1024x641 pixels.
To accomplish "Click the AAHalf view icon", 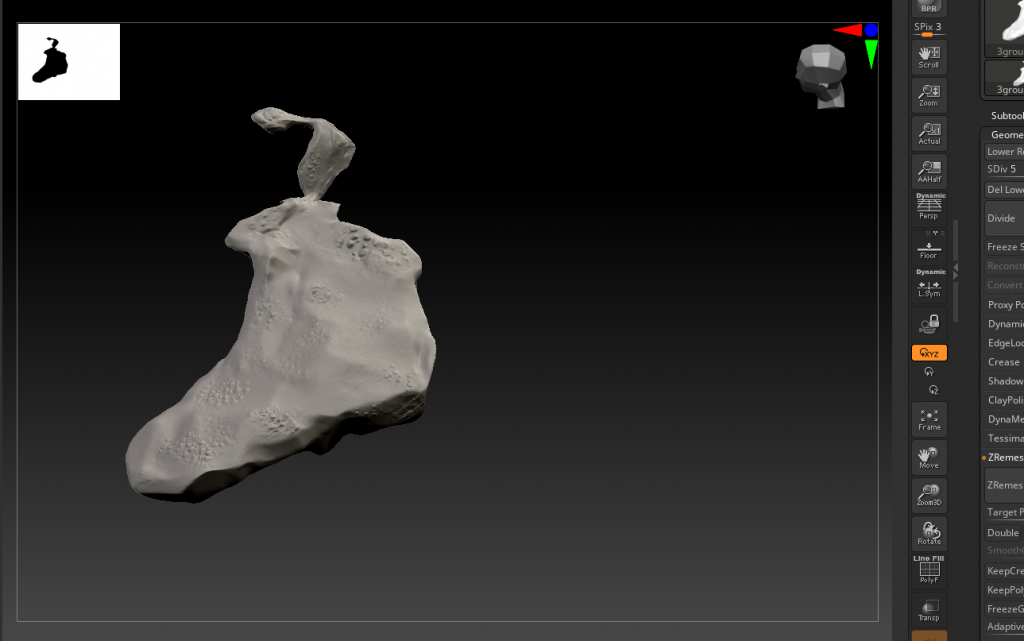I will click(x=929, y=171).
